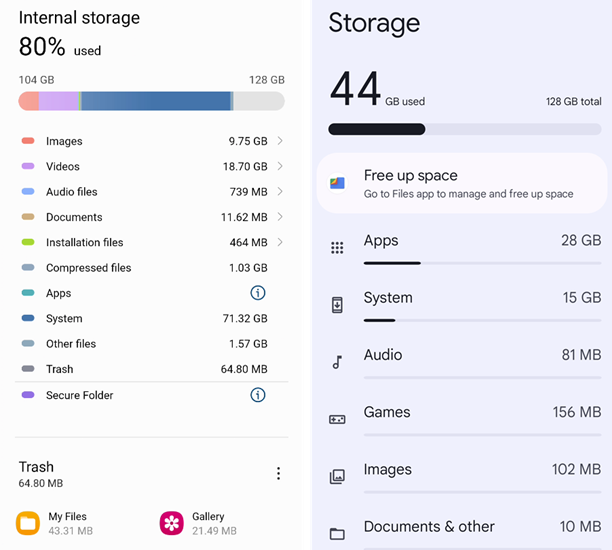Image resolution: width=612 pixels, height=550 pixels.
Task: Tap the 44 GB used progress bar
Action: tap(464, 129)
